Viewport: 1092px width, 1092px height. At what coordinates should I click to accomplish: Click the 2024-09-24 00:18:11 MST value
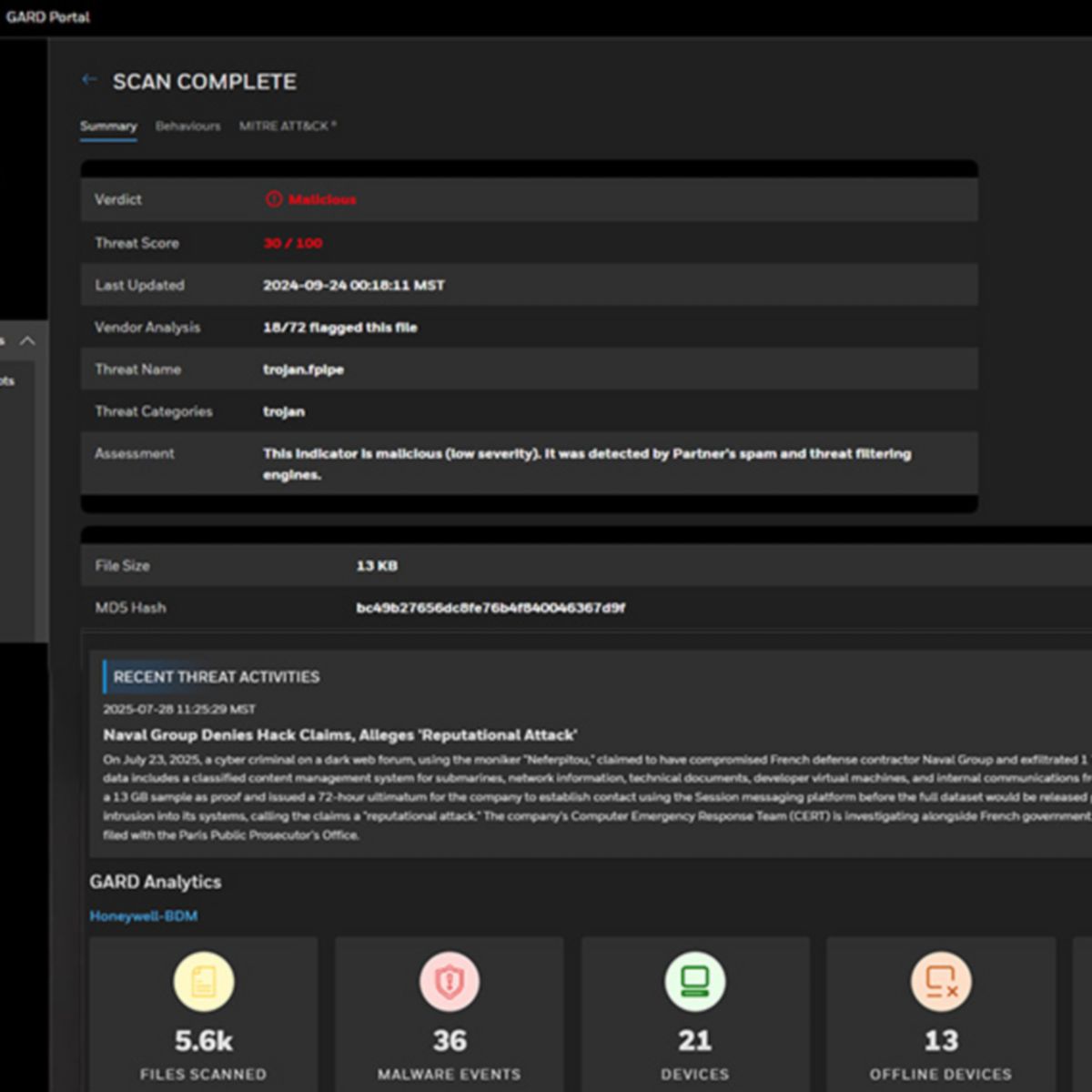[354, 285]
